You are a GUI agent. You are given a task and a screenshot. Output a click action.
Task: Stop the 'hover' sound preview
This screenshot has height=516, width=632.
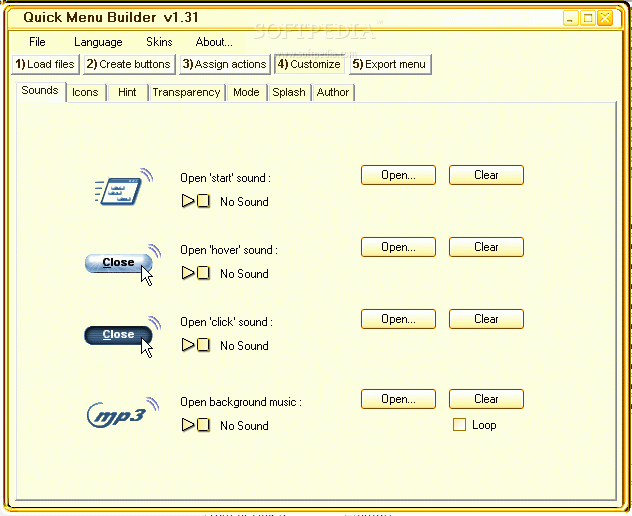[x=204, y=273]
